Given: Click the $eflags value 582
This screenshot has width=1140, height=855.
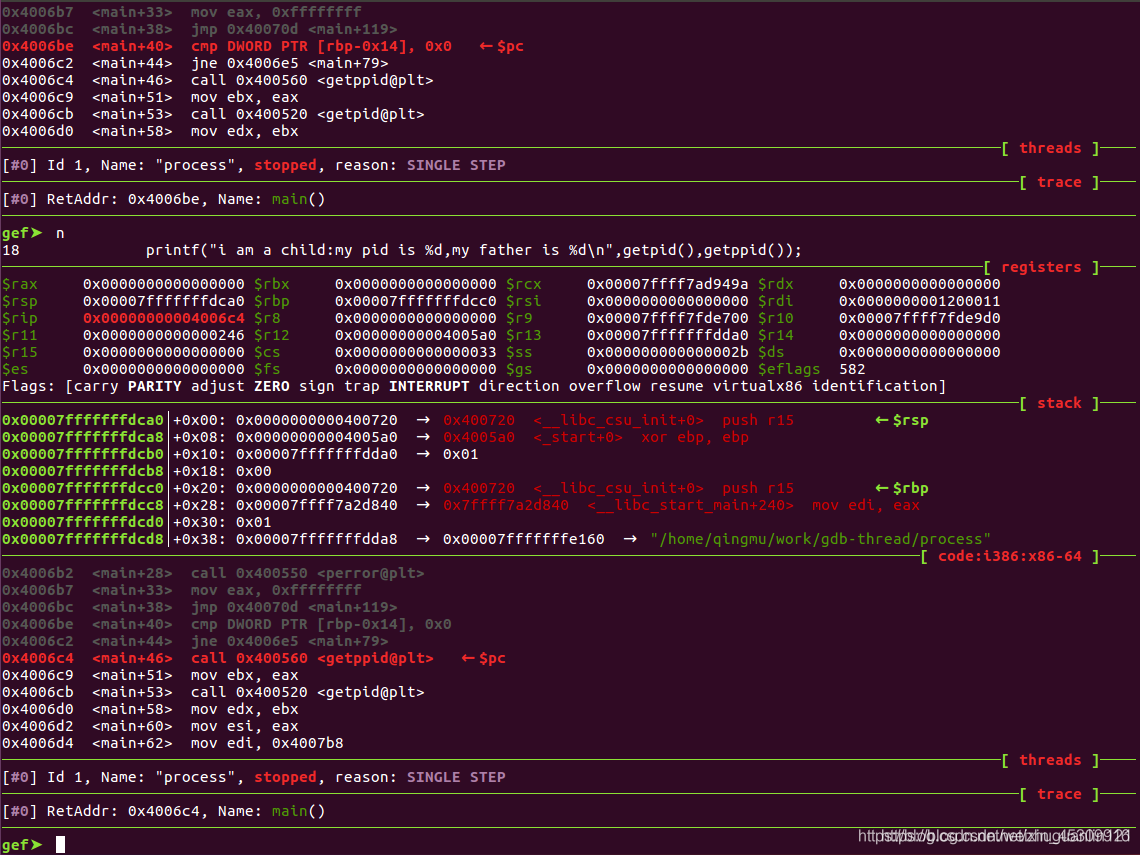Looking at the screenshot, I should (852, 369).
